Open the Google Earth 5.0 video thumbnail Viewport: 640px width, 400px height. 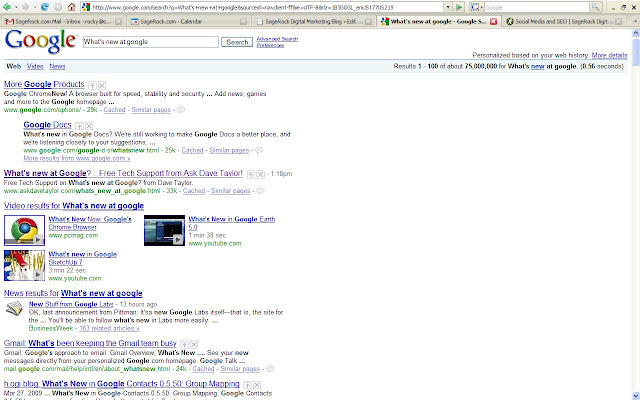coord(164,231)
